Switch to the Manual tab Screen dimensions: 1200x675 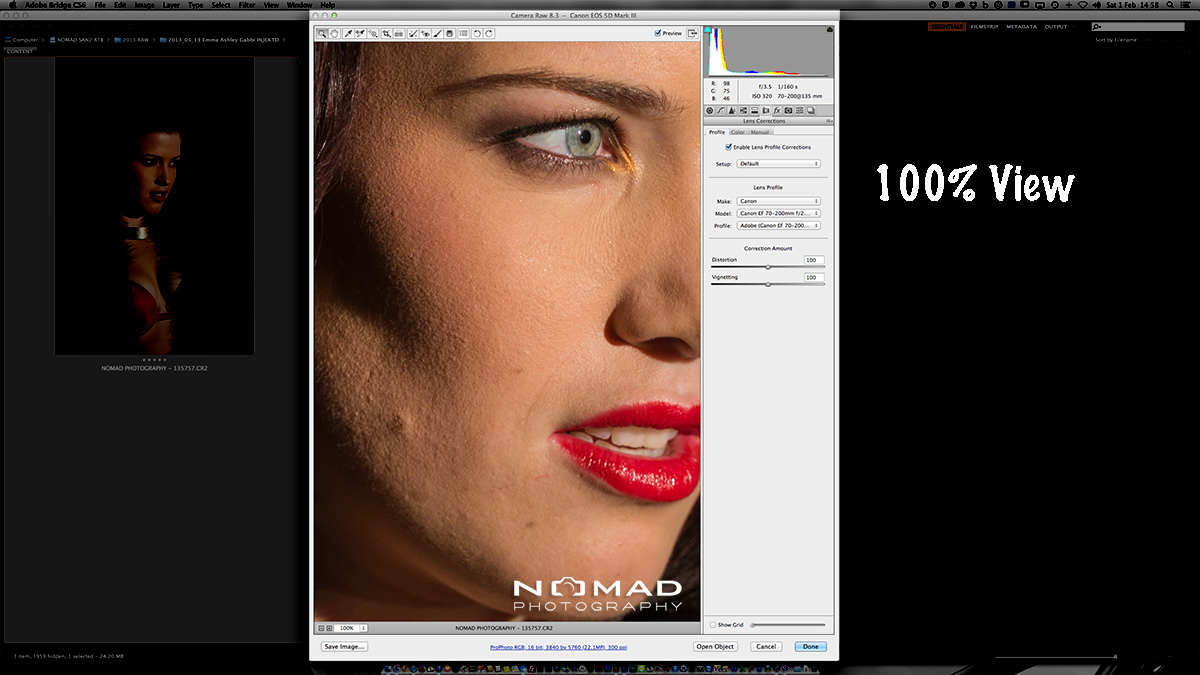[x=760, y=132]
